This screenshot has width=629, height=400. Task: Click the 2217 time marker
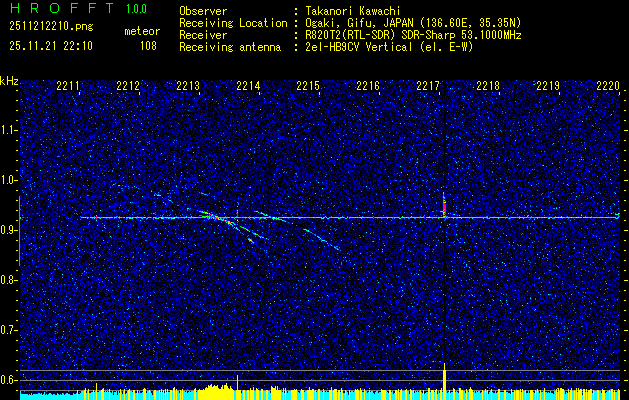click(x=428, y=86)
